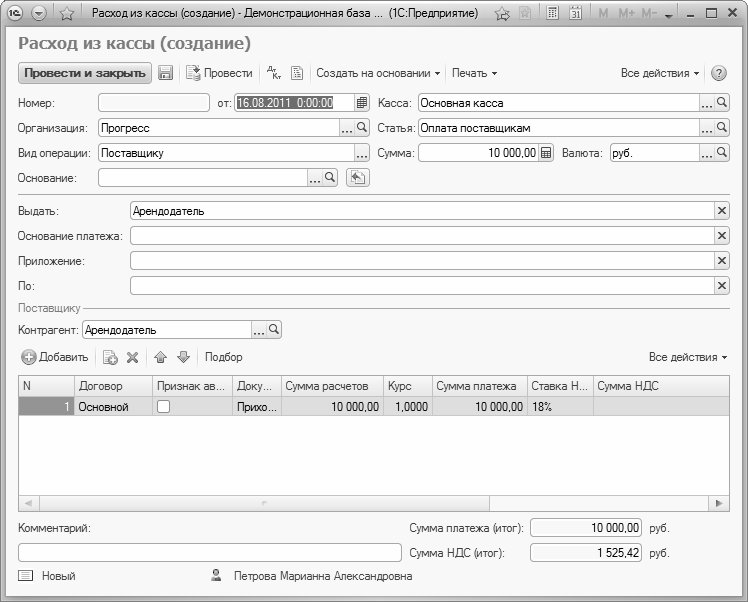The width and height of the screenshot is (748, 602).
Task: Click the save diskette icon in toolbar
Action: [166, 73]
